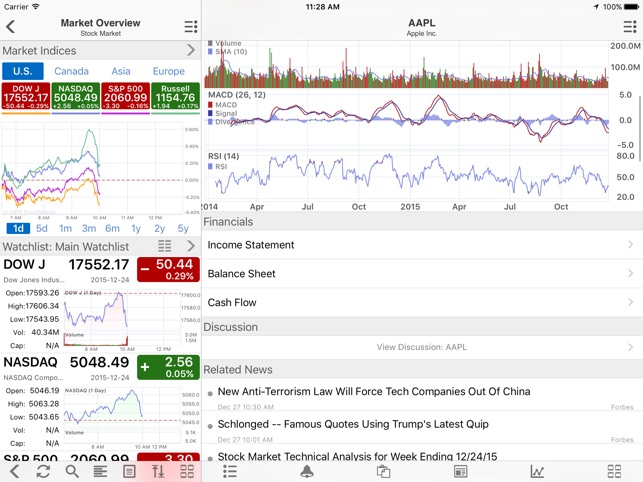This screenshot has height=482, width=643.
Task: Switch watchlist view with grid list icon
Action: pyautogui.click(x=165, y=246)
